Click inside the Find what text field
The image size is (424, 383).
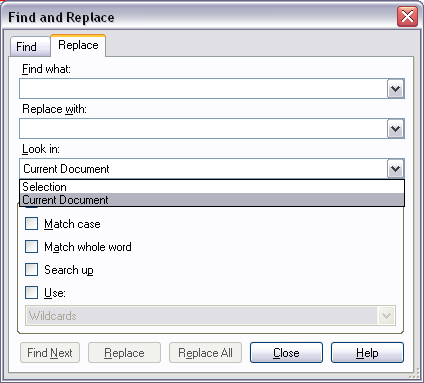click(x=203, y=89)
